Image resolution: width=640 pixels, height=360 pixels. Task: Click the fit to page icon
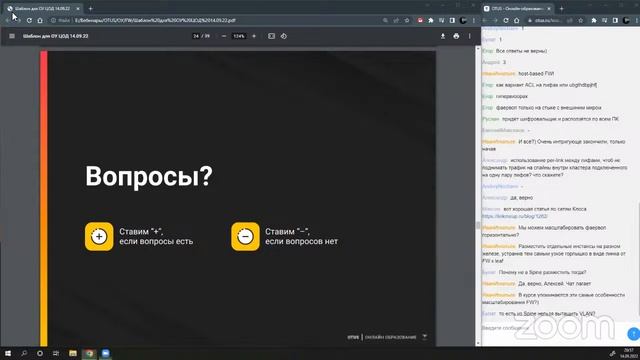[x=271, y=36]
